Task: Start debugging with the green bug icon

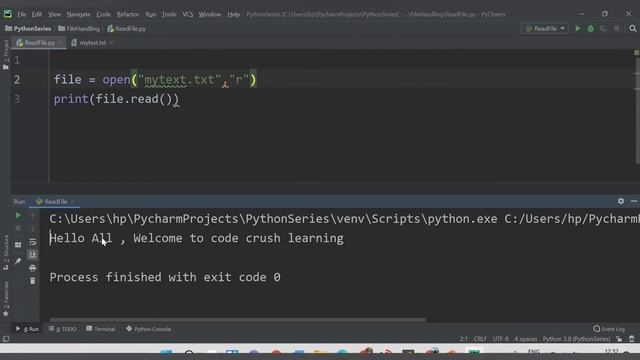Action: click(x=591, y=29)
